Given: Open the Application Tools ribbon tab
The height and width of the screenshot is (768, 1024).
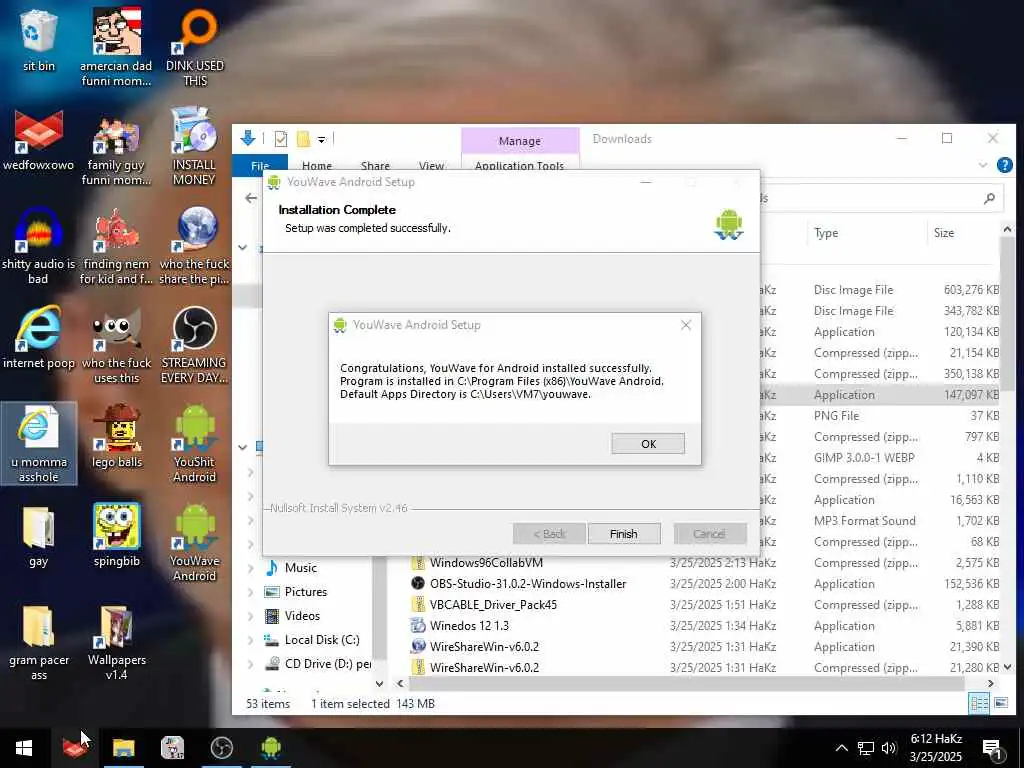Looking at the screenshot, I should 519,165.
